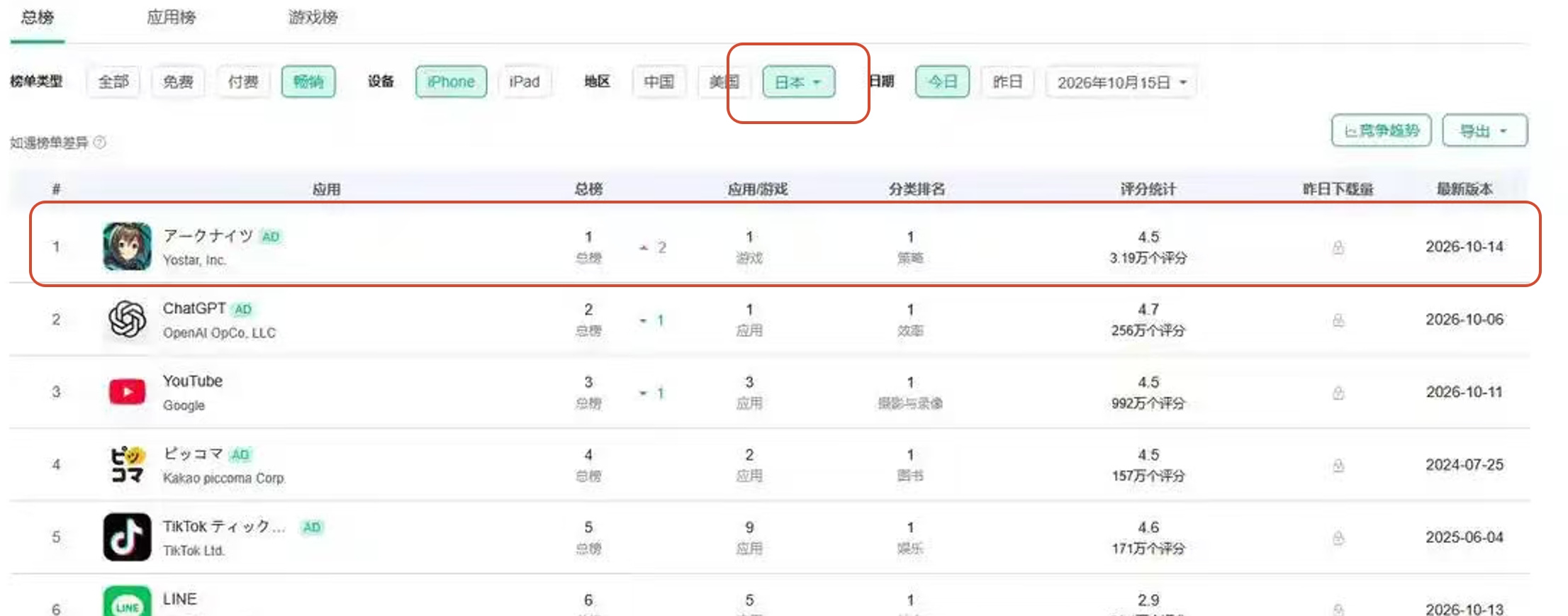This screenshot has height=616, width=1568.
Task: Choose iPad as the device
Action: (x=525, y=82)
